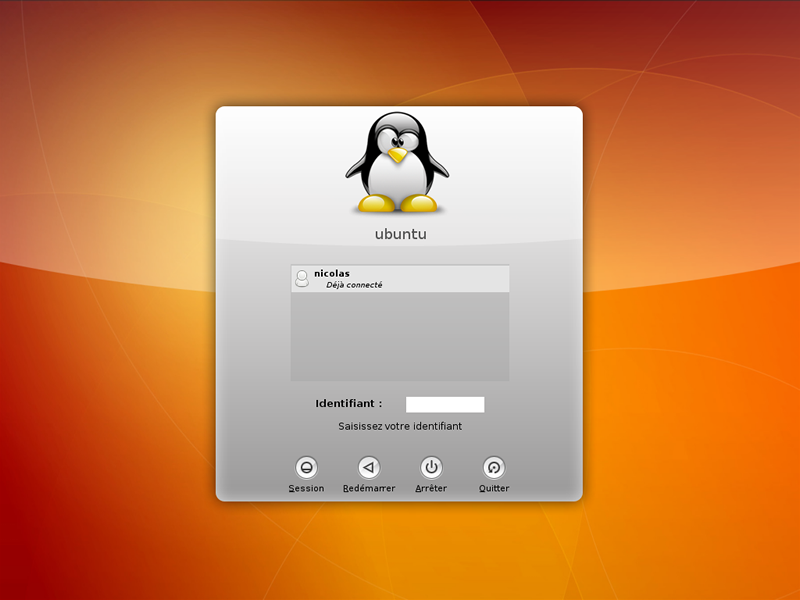Screen dimensions: 800x600
Task: Click the Arrêter power icon
Action: click(431, 467)
